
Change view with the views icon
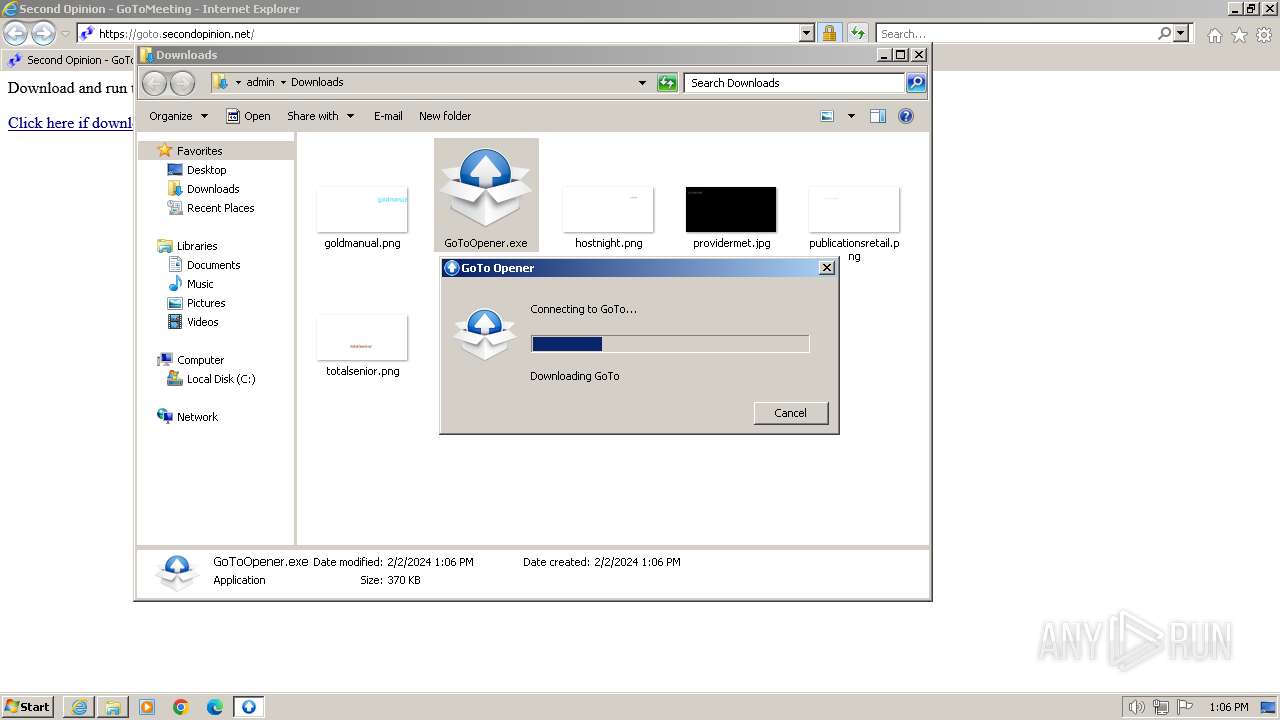[827, 116]
